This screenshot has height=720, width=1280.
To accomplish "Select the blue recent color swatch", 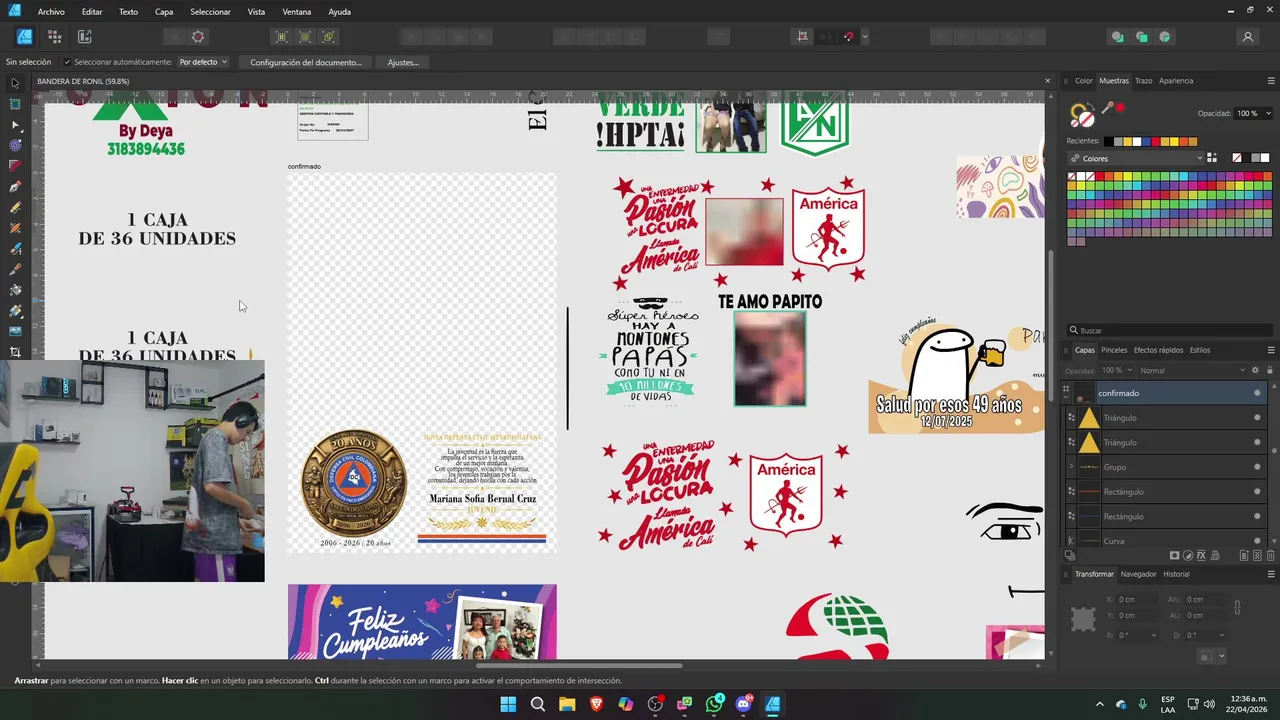I will [x=1146, y=141].
